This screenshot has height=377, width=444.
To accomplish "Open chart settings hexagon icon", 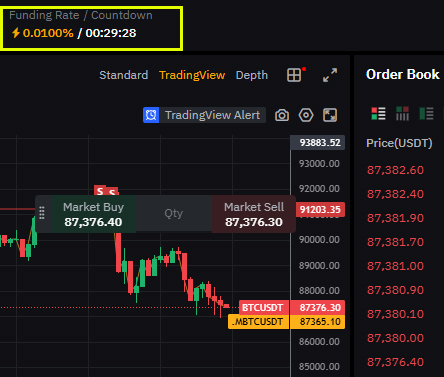I will (x=306, y=115).
